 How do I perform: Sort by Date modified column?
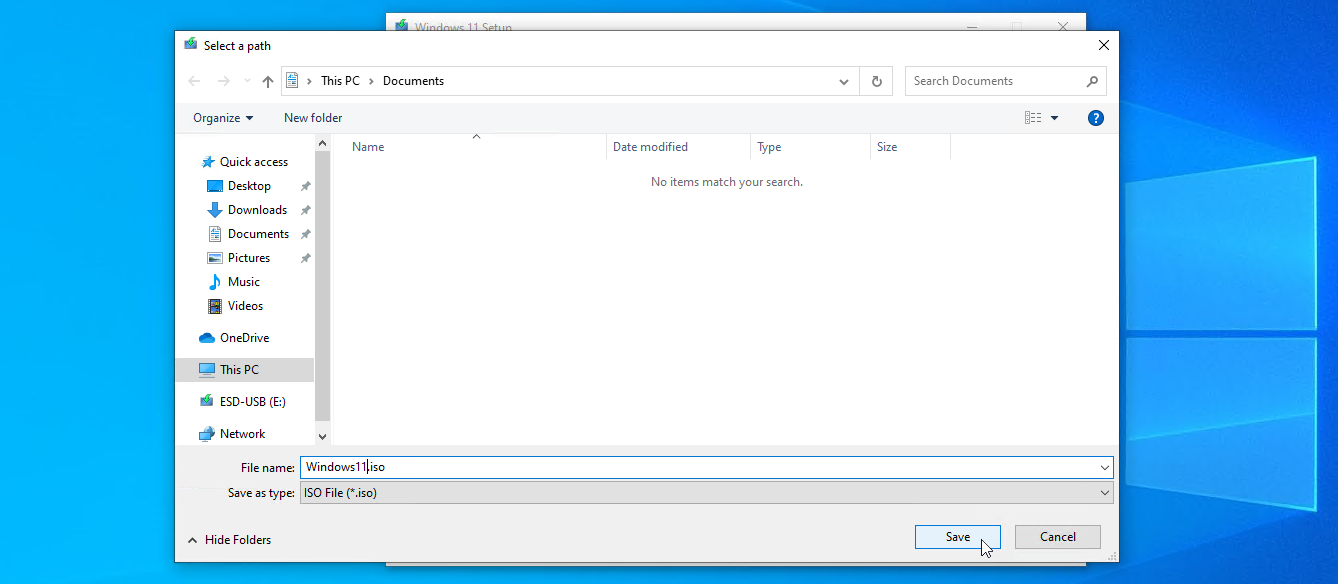[x=650, y=147]
